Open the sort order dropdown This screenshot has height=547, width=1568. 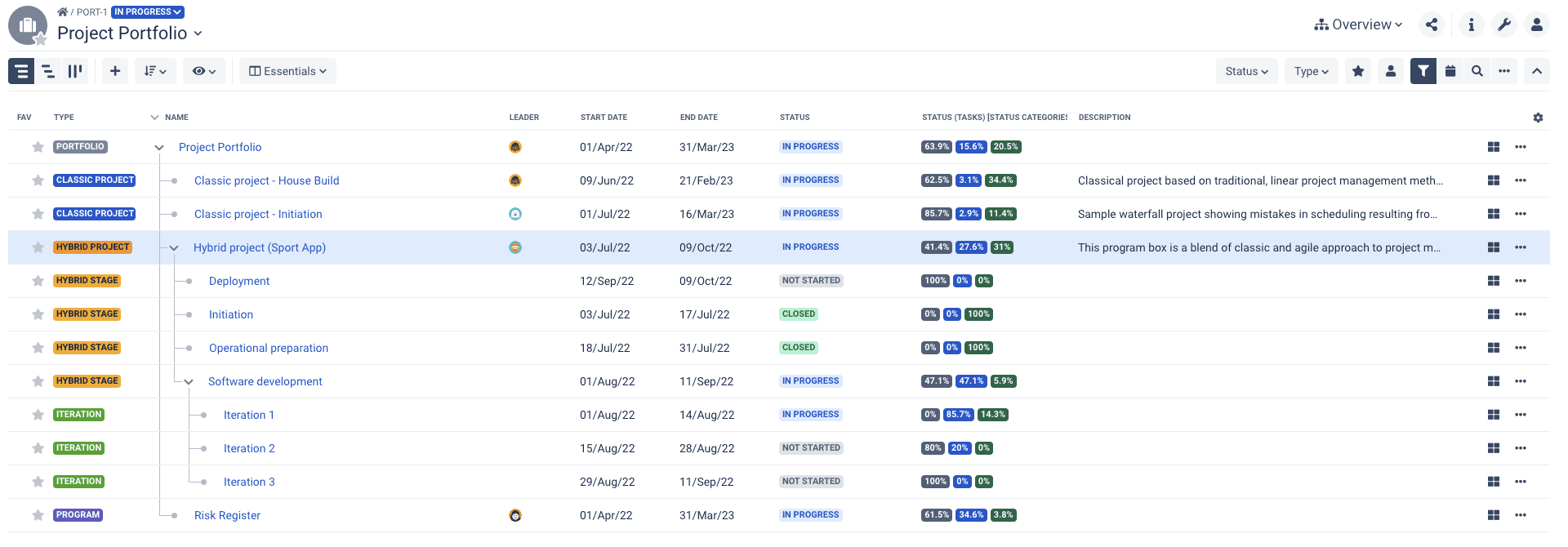155,71
